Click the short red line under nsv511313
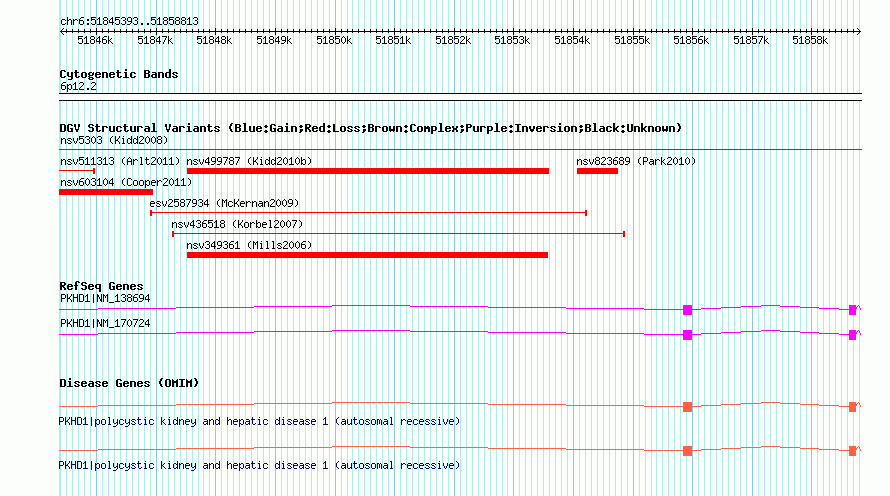The width and height of the screenshot is (890, 496). (77, 171)
